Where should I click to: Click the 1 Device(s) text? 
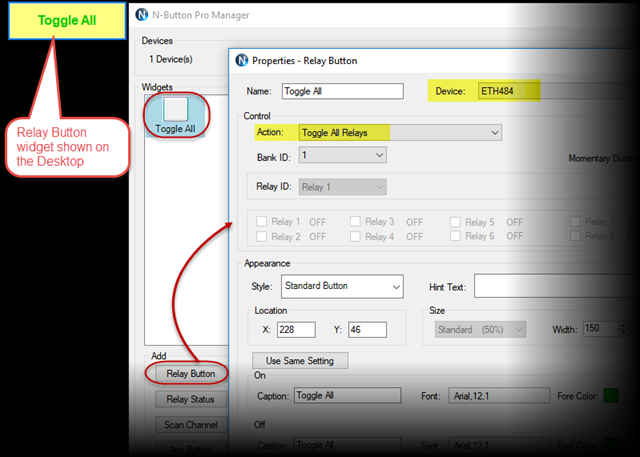(x=171, y=59)
